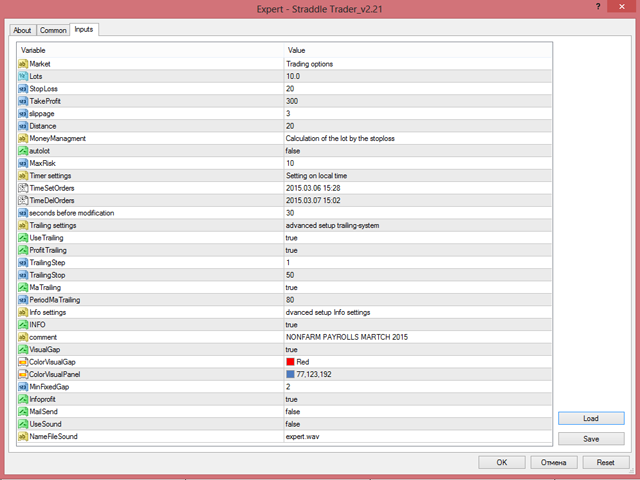Click the comment value NONFARM PAYROLLS MARTCH 2015

coord(347,337)
